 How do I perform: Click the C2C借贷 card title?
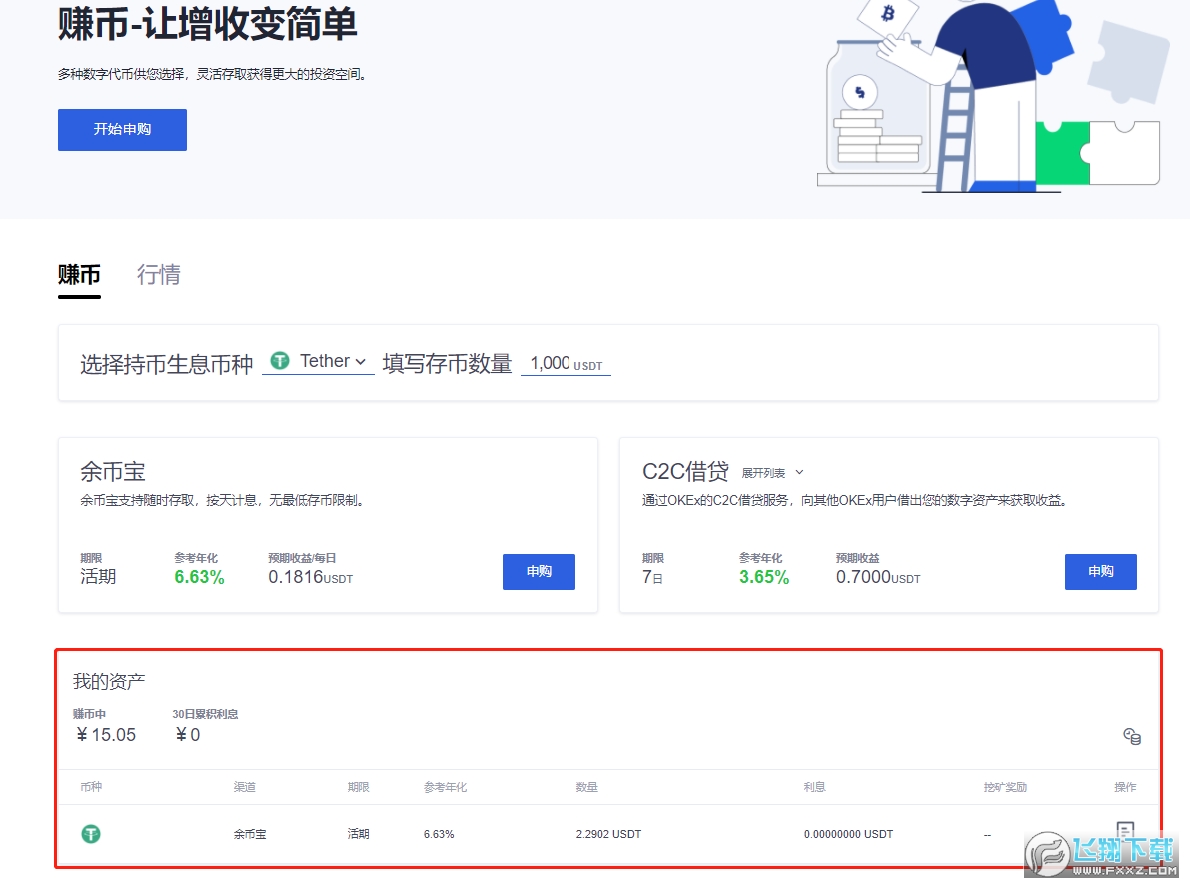(685, 471)
